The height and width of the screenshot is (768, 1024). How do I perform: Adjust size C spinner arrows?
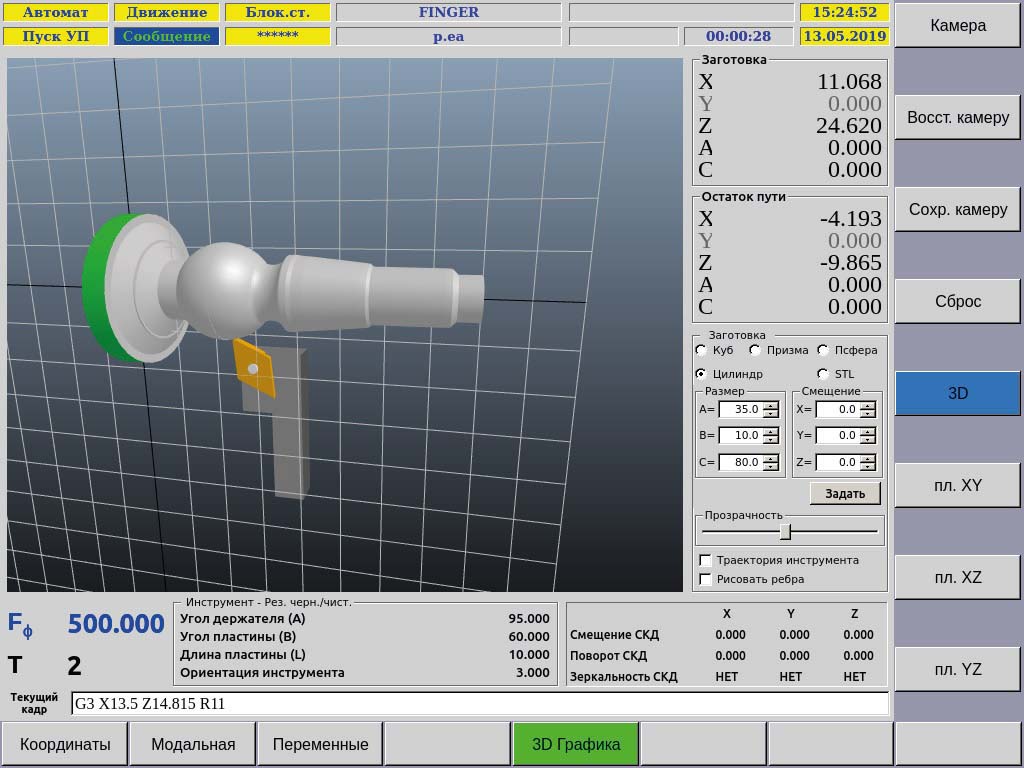tap(770, 463)
